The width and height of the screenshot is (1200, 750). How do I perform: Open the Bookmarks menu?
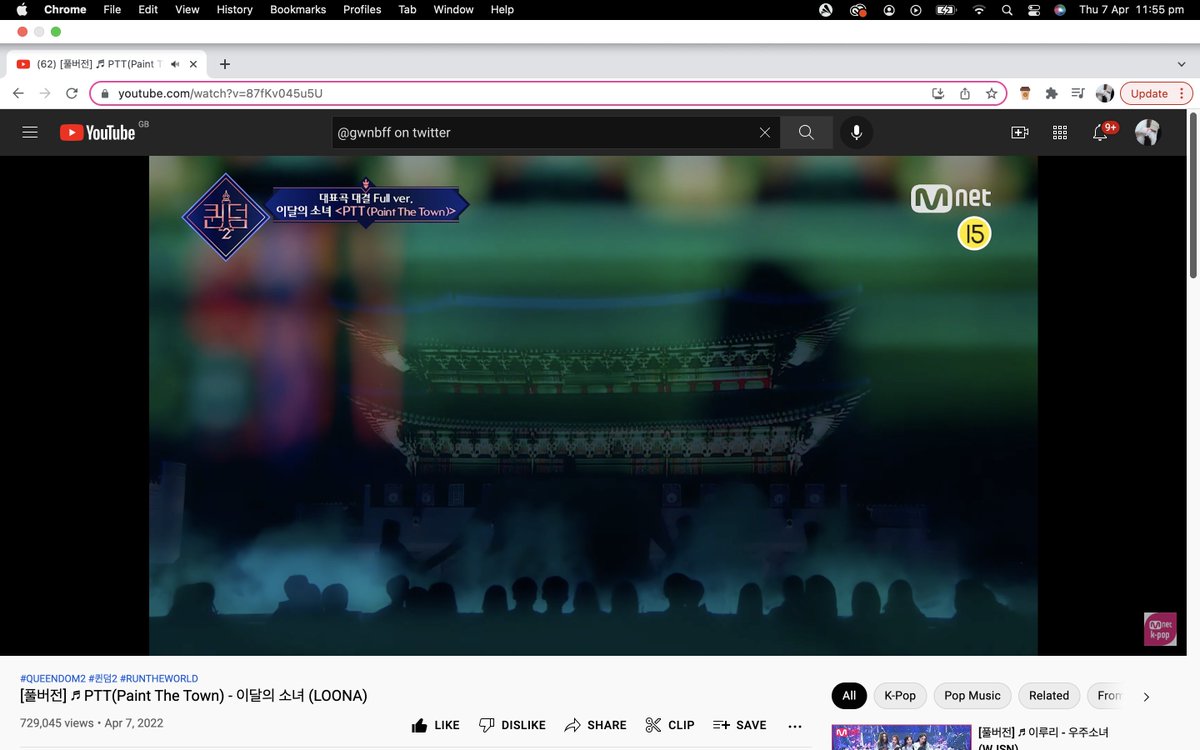(x=298, y=9)
